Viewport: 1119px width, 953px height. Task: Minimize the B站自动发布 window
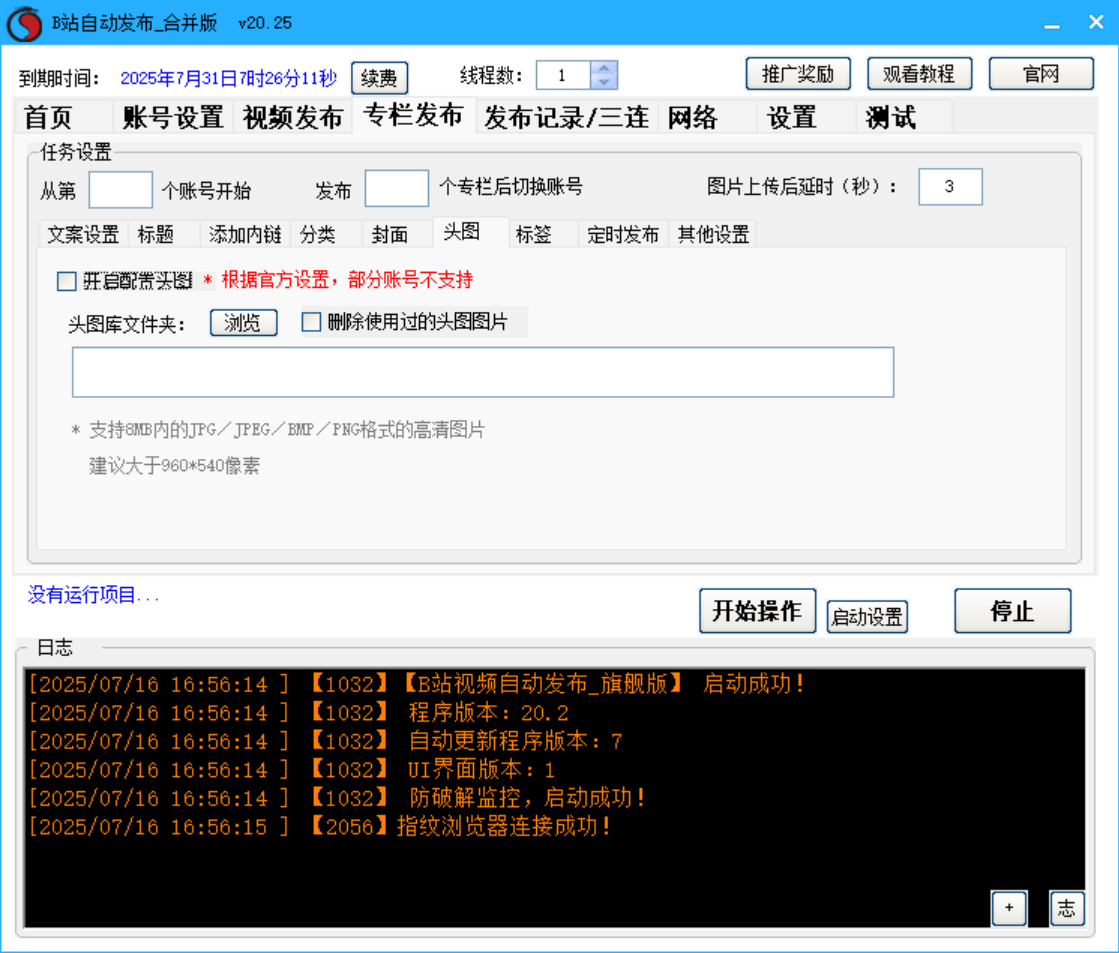1051,24
